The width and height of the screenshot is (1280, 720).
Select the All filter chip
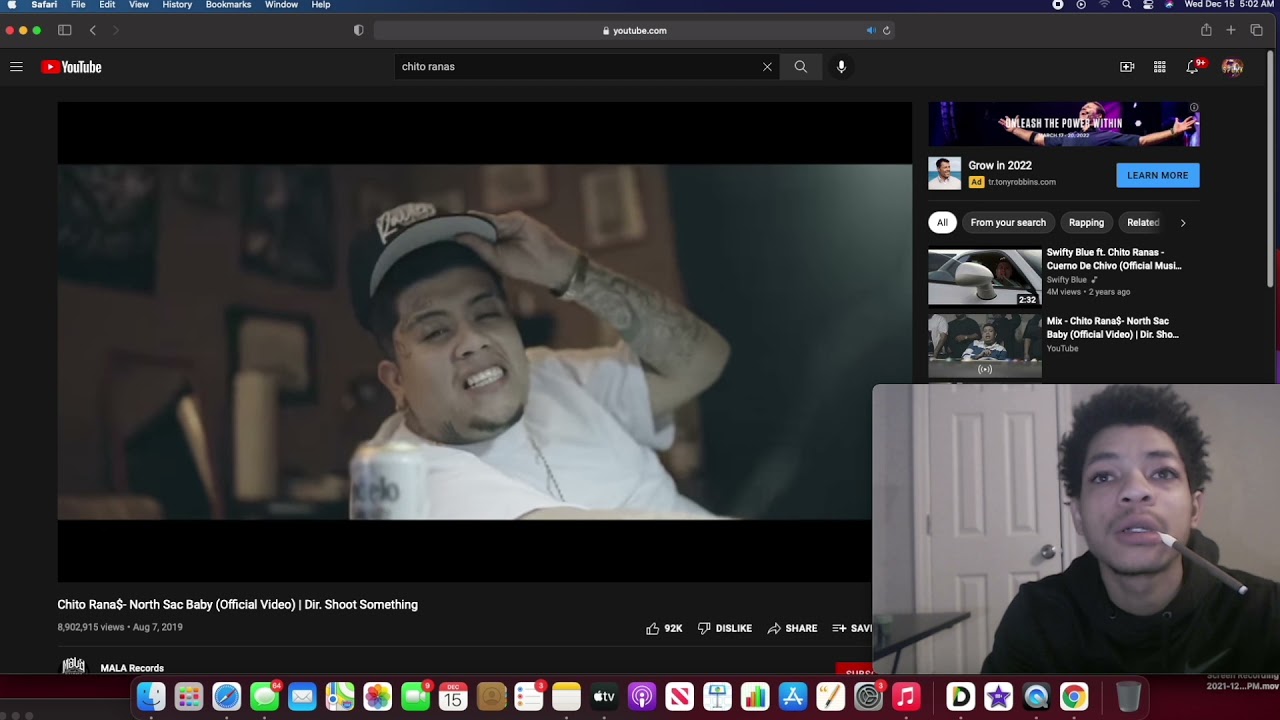pos(942,223)
